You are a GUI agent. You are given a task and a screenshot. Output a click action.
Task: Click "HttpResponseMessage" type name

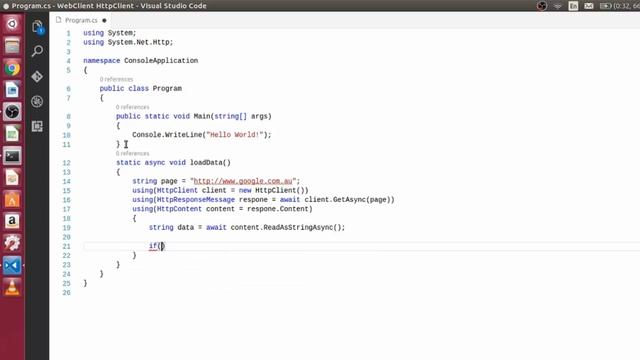click(196, 200)
